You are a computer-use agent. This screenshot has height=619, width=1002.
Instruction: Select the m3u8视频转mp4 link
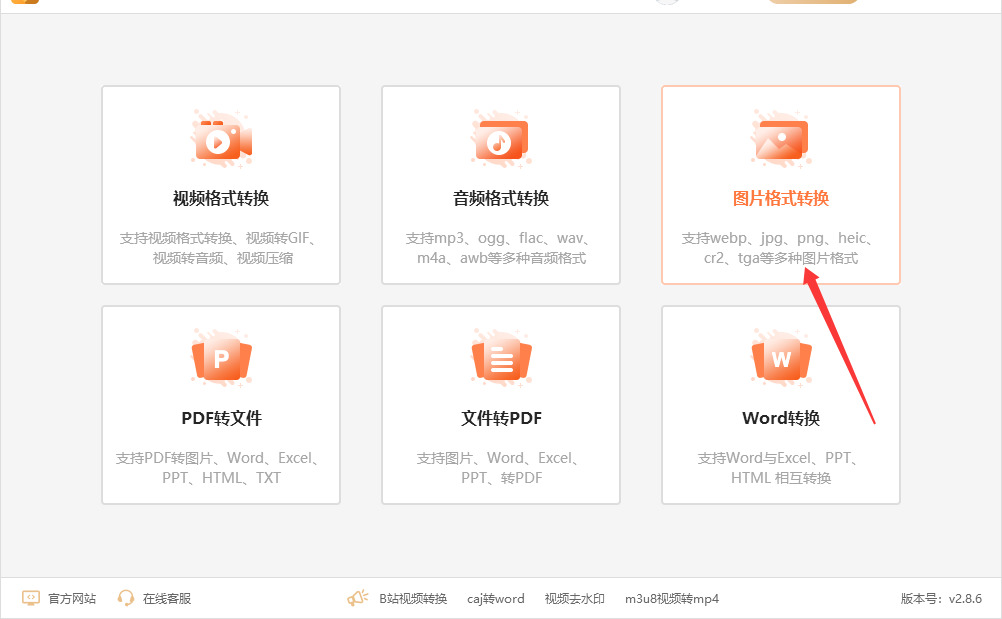pyautogui.click(x=672, y=599)
